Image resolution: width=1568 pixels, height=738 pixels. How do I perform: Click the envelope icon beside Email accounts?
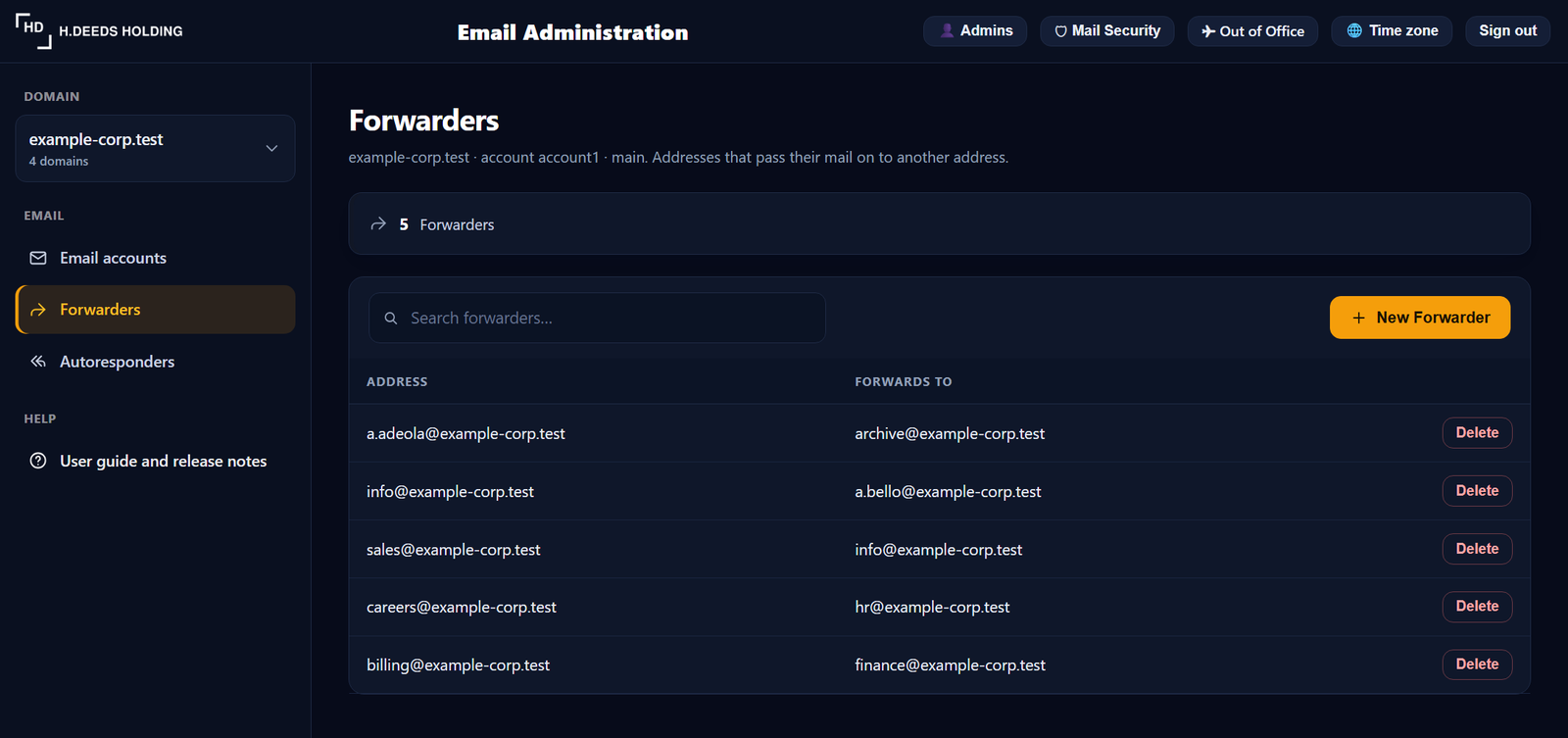tap(38, 258)
